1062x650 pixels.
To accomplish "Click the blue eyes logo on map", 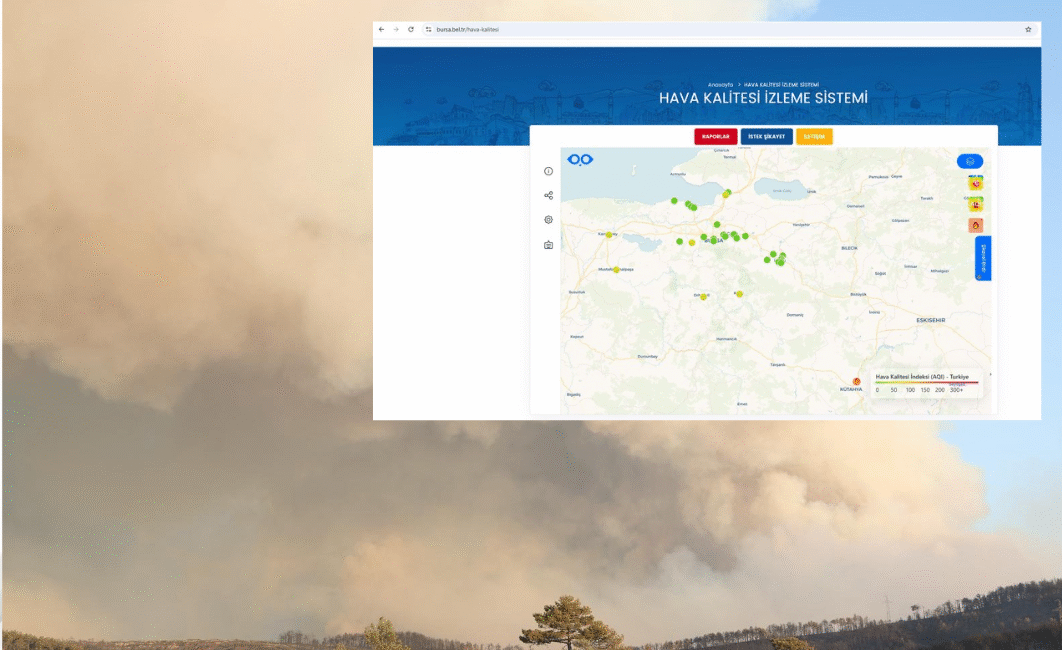I will (580, 160).
